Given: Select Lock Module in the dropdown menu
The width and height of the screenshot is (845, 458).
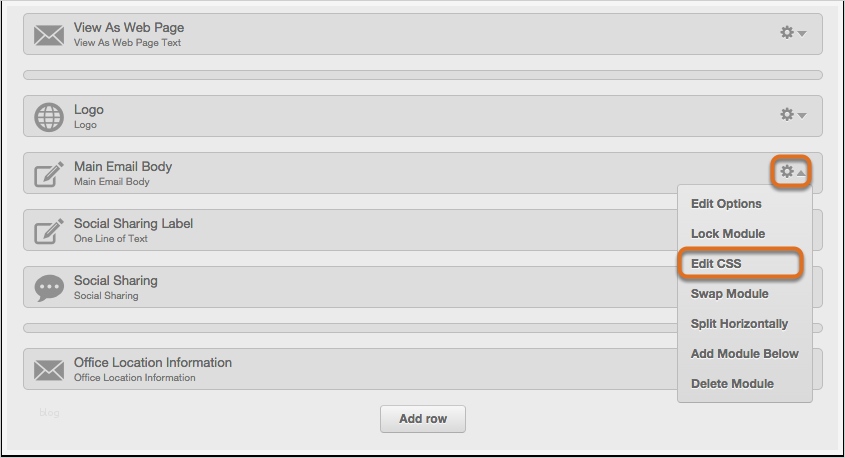Looking at the screenshot, I should 728,234.
